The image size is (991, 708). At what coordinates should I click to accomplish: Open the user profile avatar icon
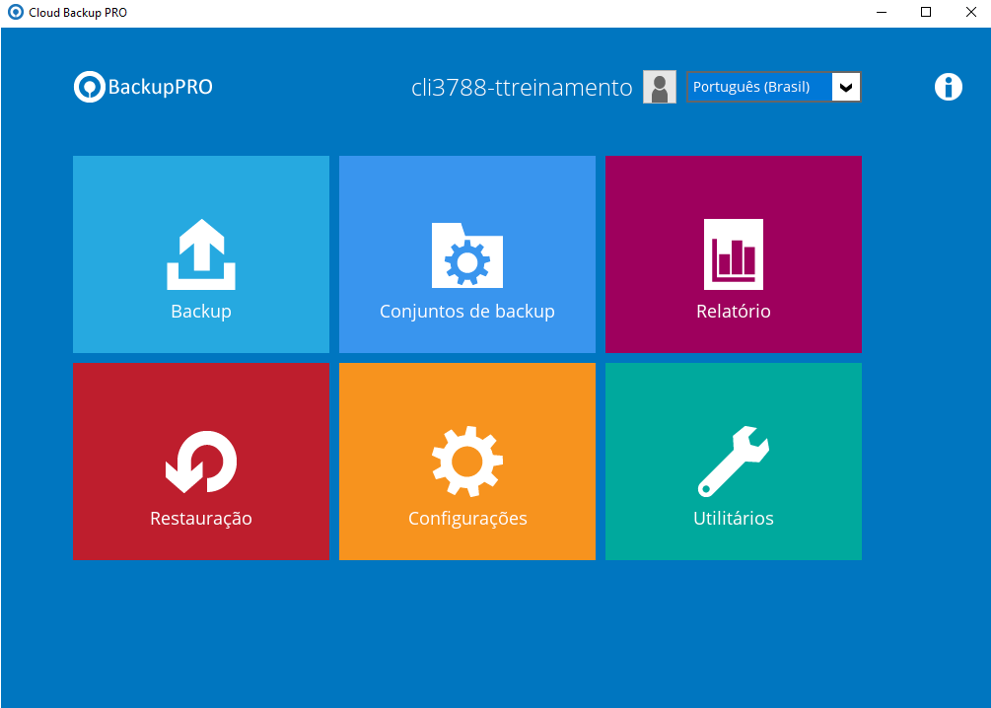(659, 87)
